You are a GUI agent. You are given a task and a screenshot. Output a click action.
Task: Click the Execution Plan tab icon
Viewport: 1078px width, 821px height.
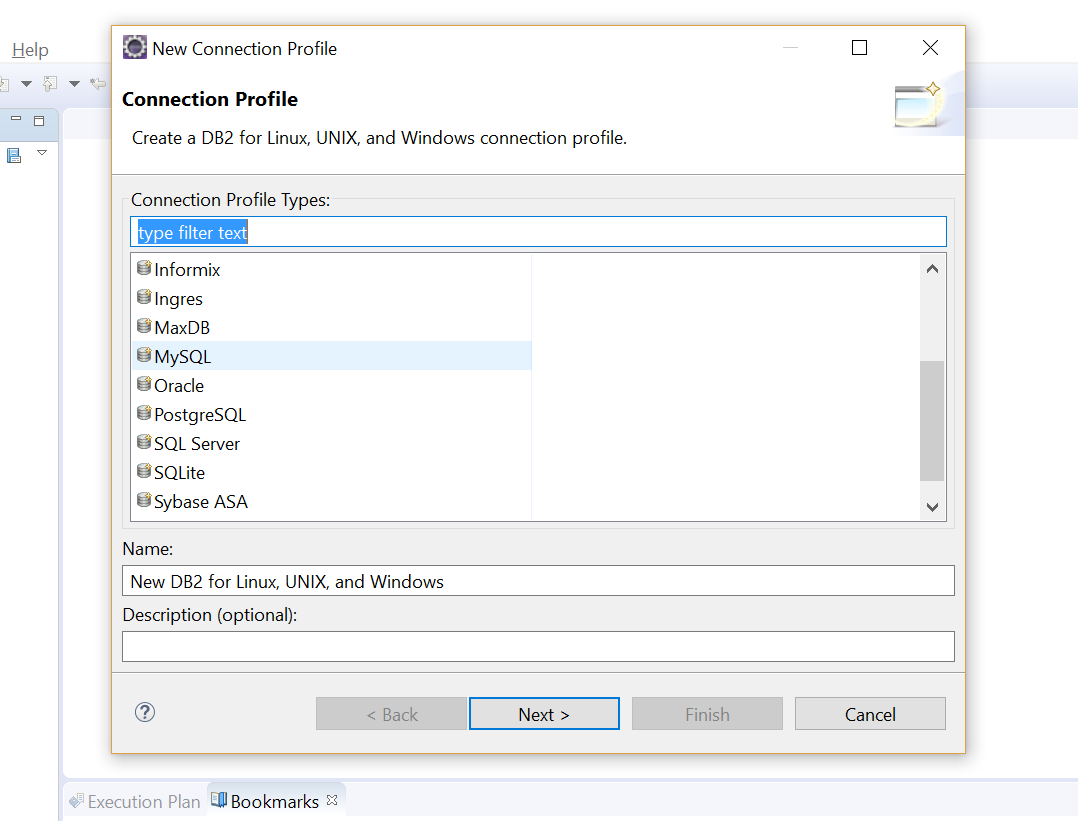point(76,801)
